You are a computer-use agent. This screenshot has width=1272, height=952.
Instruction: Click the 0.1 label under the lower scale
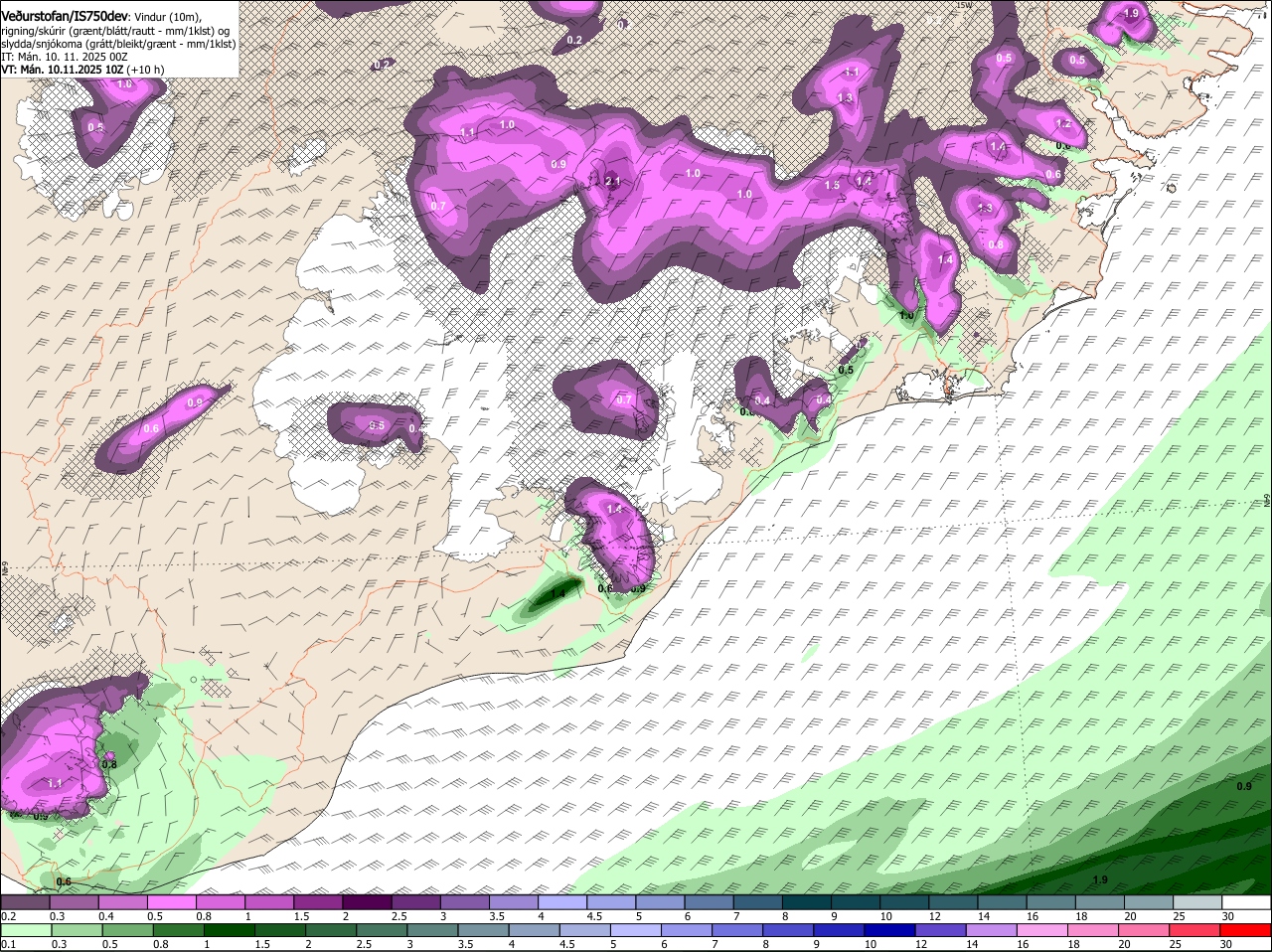tap(8, 944)
